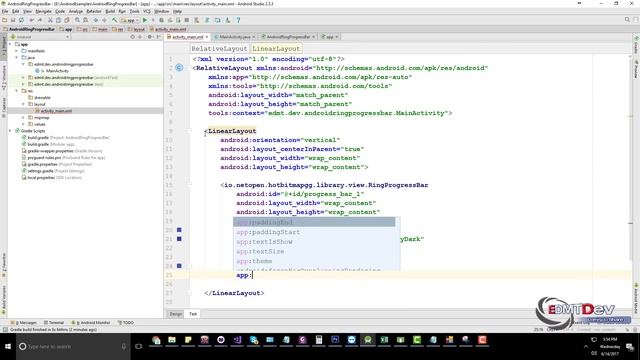Open the Build menu
Viewport: 640px width, 360px height.
[110, 11]
